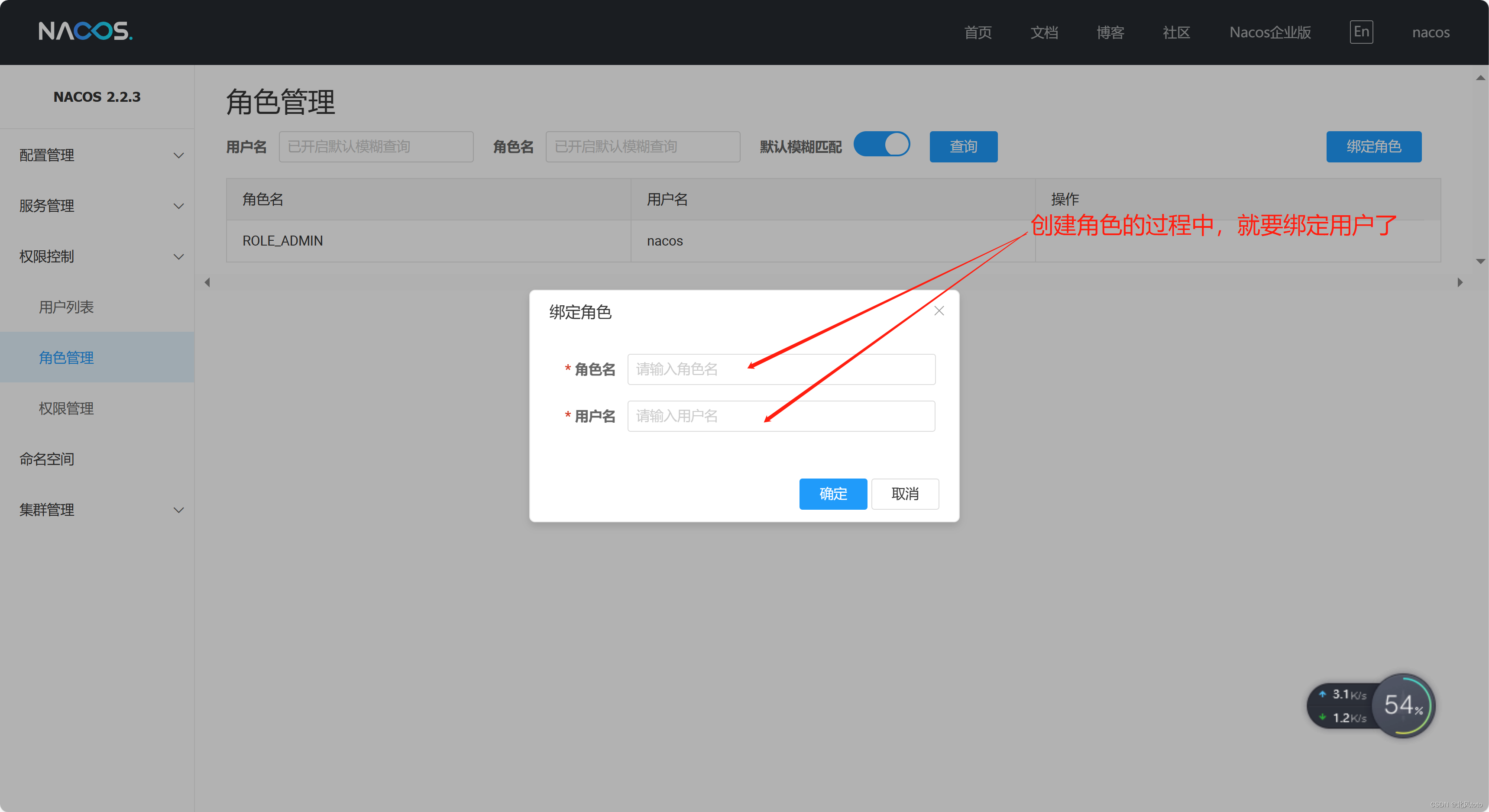Open 命名空间 in the sidebar

click(97, 459)
